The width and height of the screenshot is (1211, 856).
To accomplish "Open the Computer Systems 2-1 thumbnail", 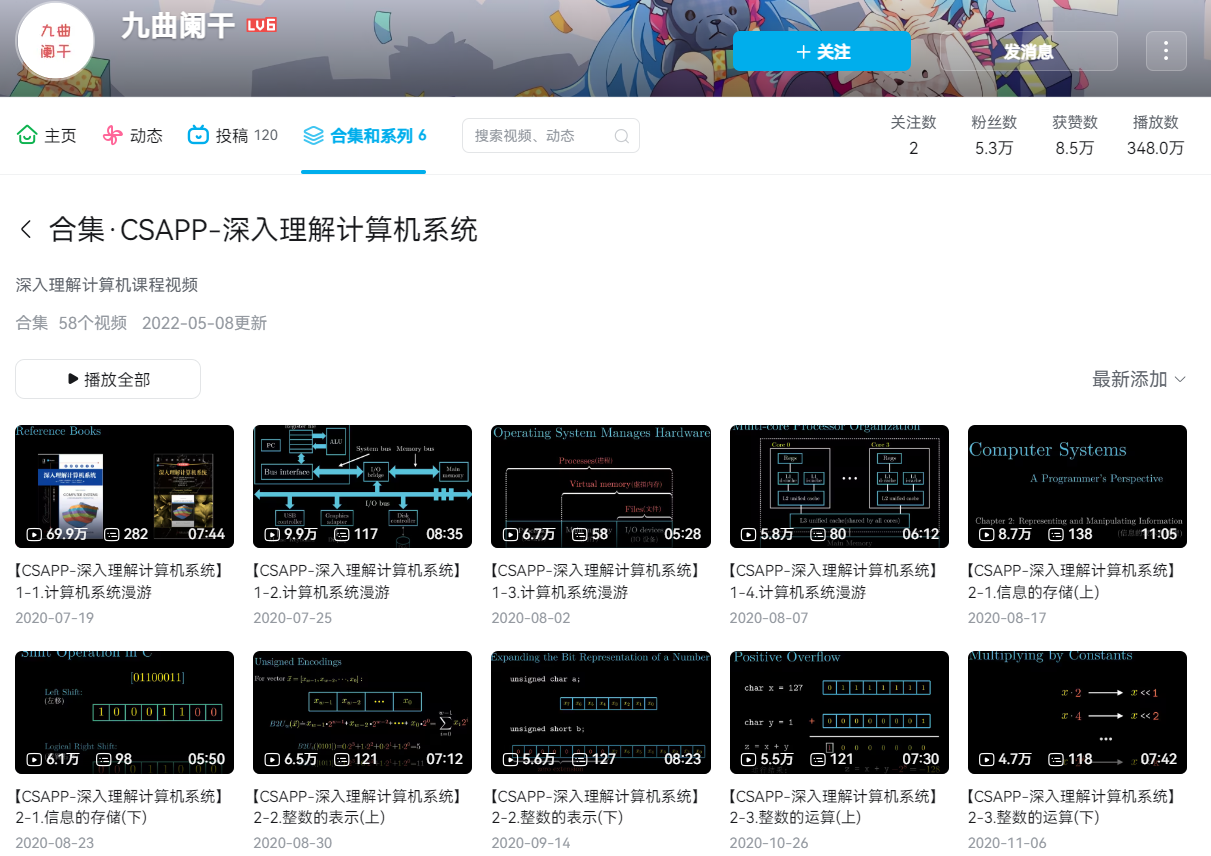I will tap(1077, 486).
